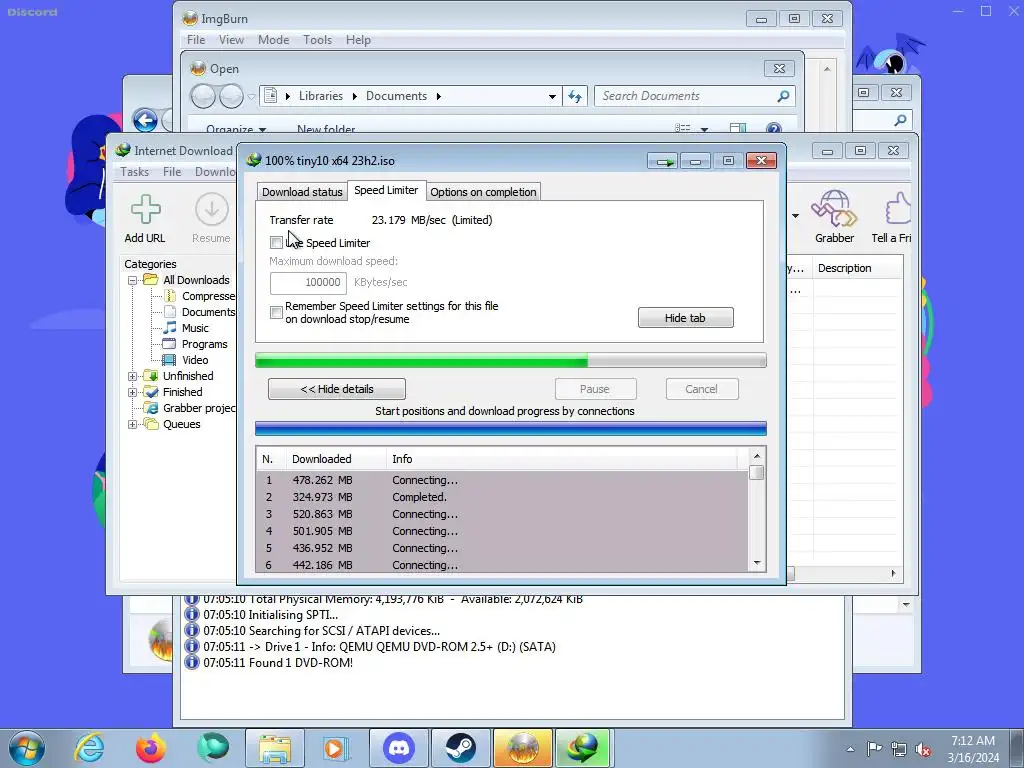The height and width of the screenshot is (768, 1024).
Task: Expand the Unfinished category
Action: pyautogui.click(x=133, y=376)
